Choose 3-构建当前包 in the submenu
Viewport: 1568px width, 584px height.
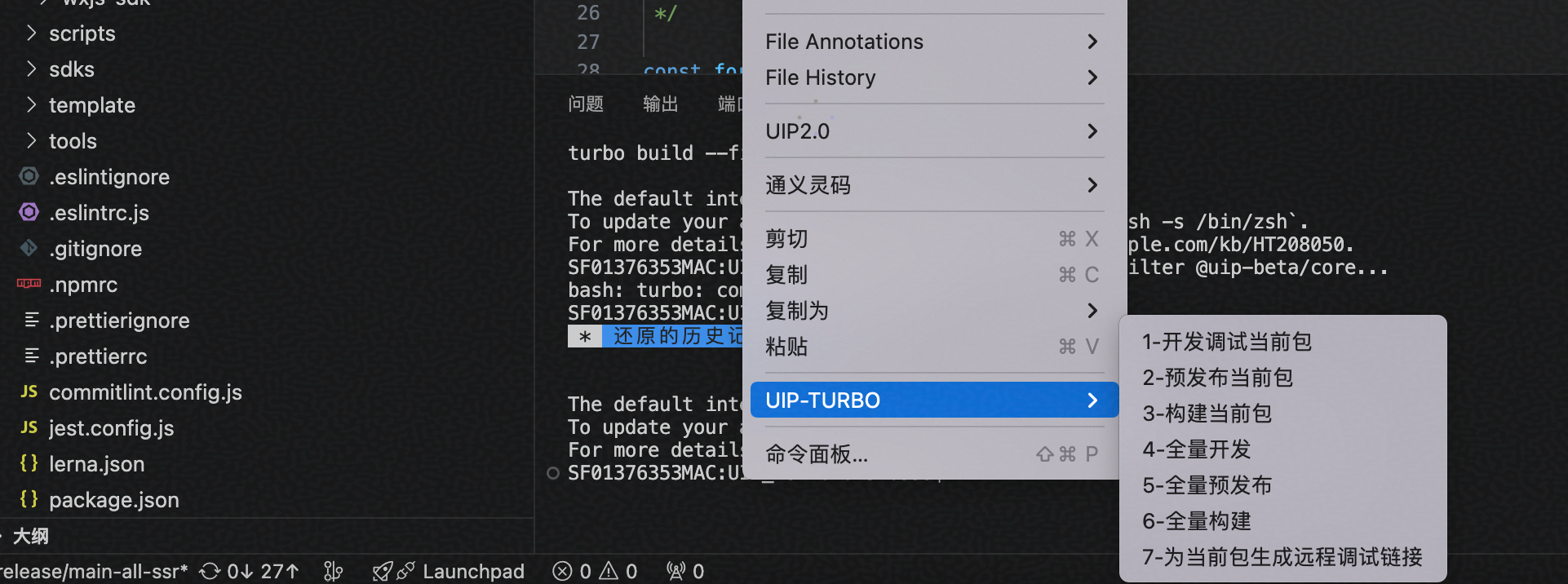click(1283, 414)
